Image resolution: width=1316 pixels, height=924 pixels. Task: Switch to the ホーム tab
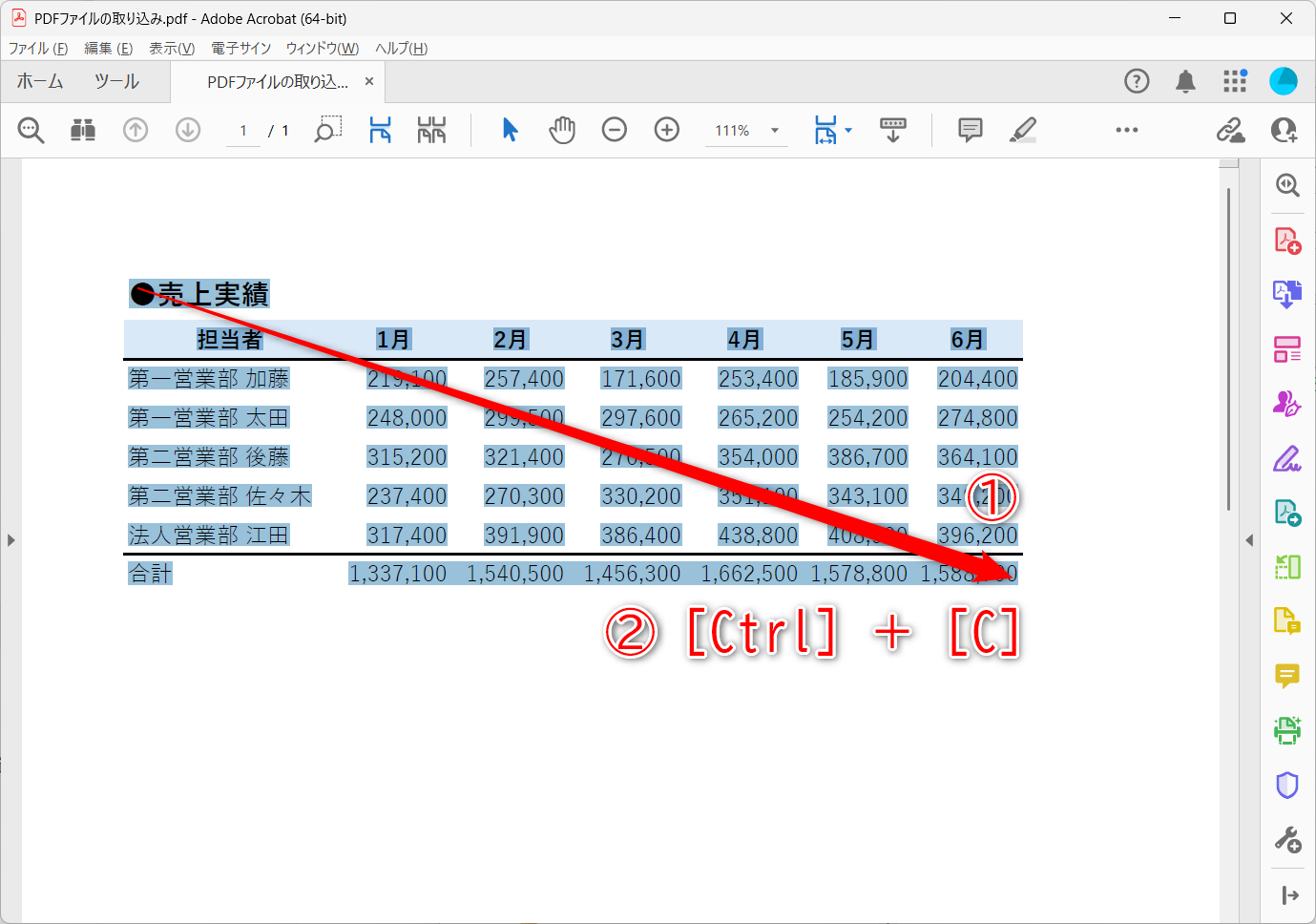(x=40, y=82)
